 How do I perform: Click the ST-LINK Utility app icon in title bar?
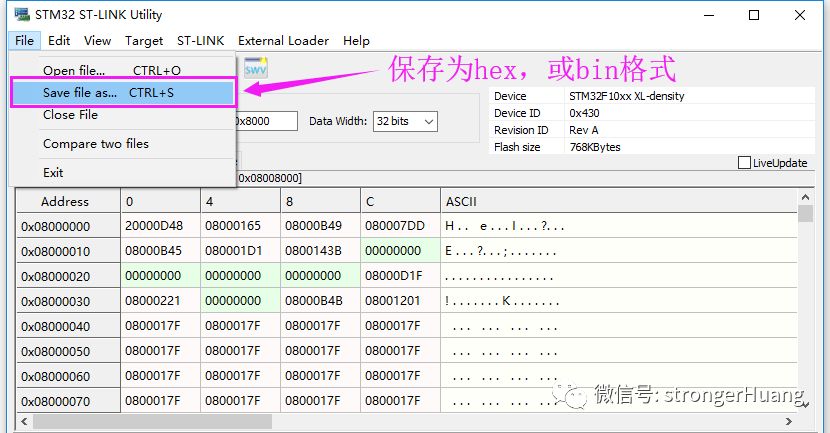click(22, 15)
